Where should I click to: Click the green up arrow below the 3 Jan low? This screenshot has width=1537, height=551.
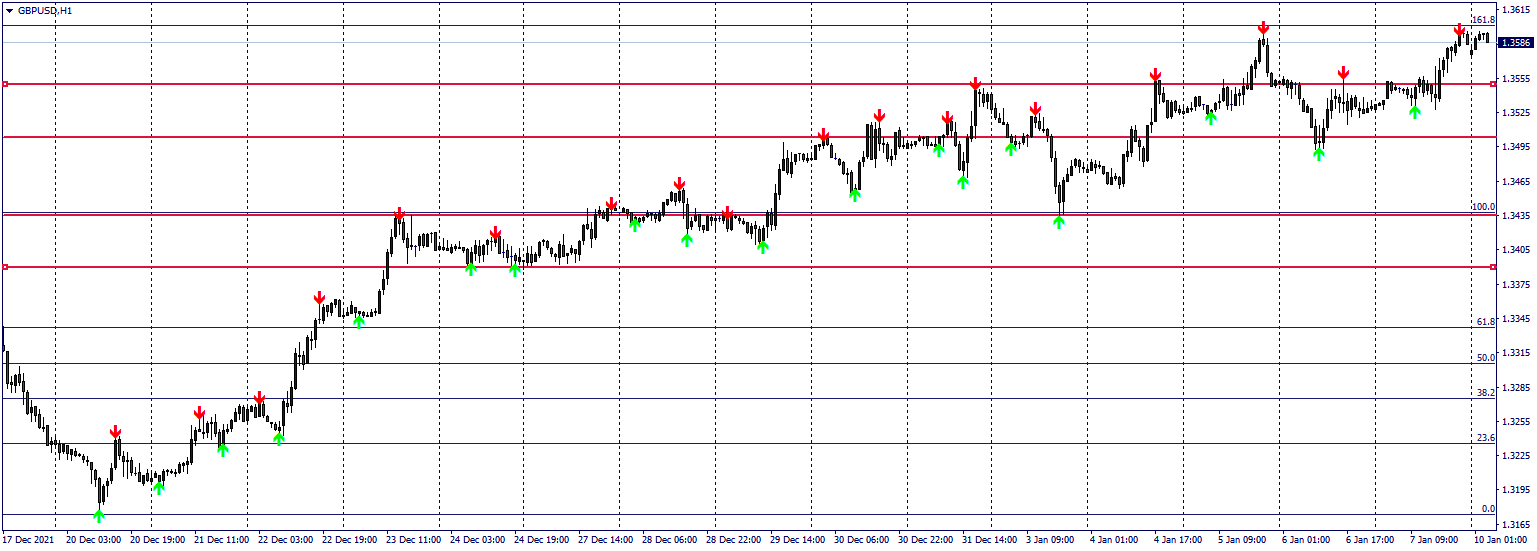tap(1059, 222)
